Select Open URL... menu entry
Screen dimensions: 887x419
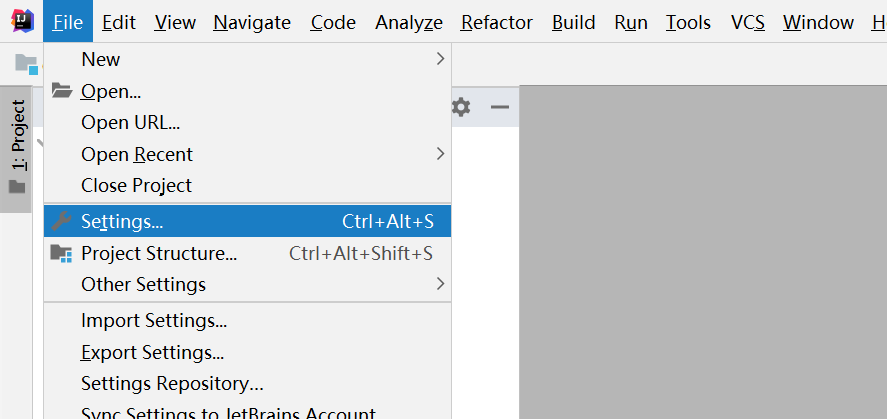247,122
